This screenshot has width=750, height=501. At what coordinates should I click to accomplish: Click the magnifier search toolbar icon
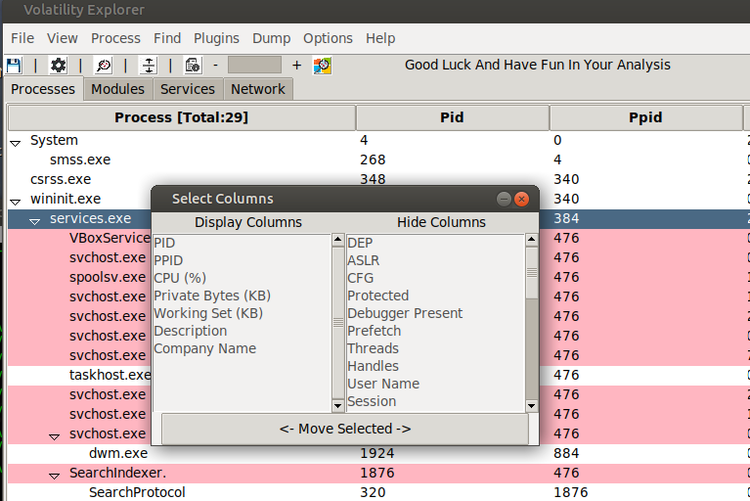[103, 65]
